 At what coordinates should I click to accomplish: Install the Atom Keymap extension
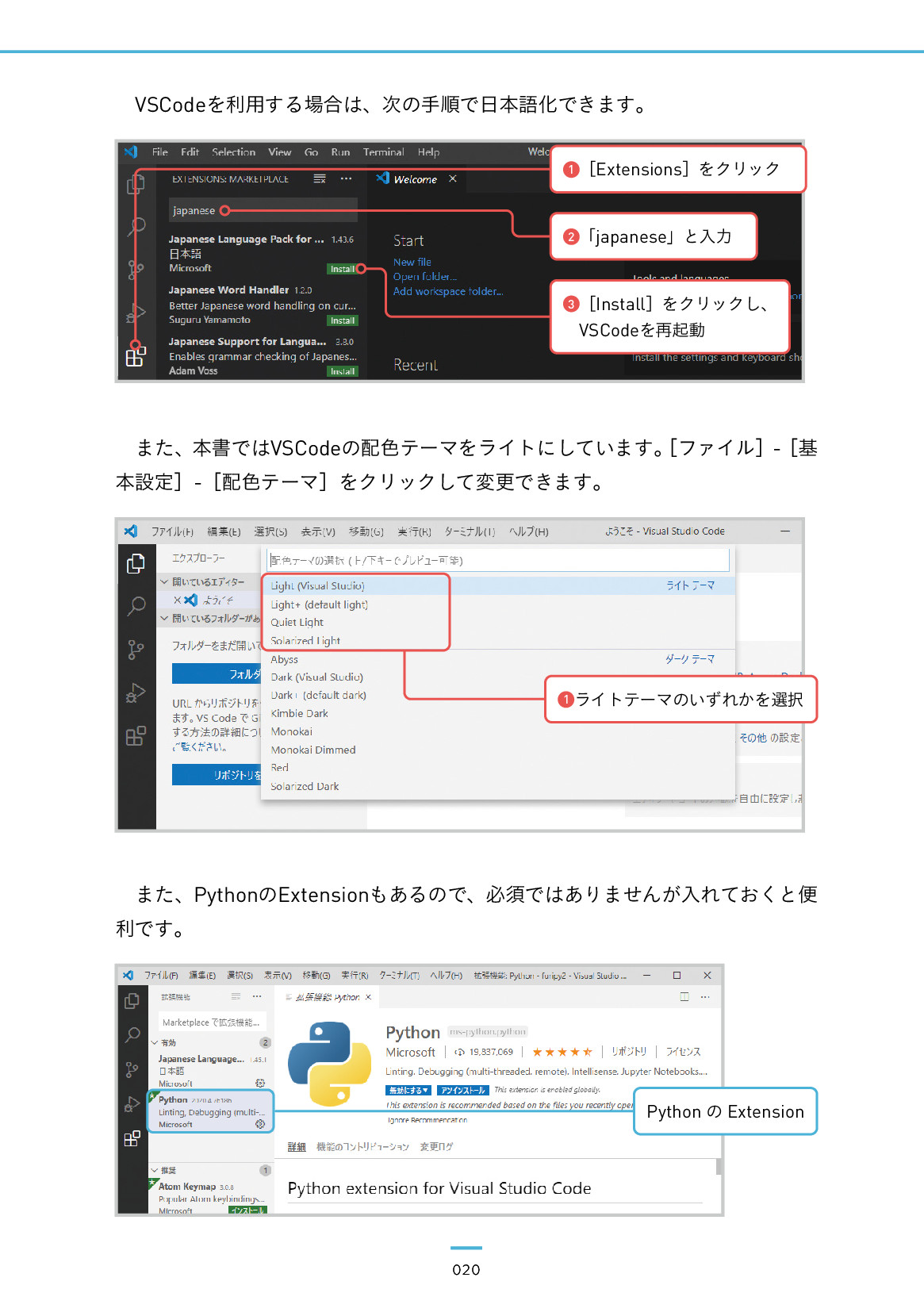247,1210
